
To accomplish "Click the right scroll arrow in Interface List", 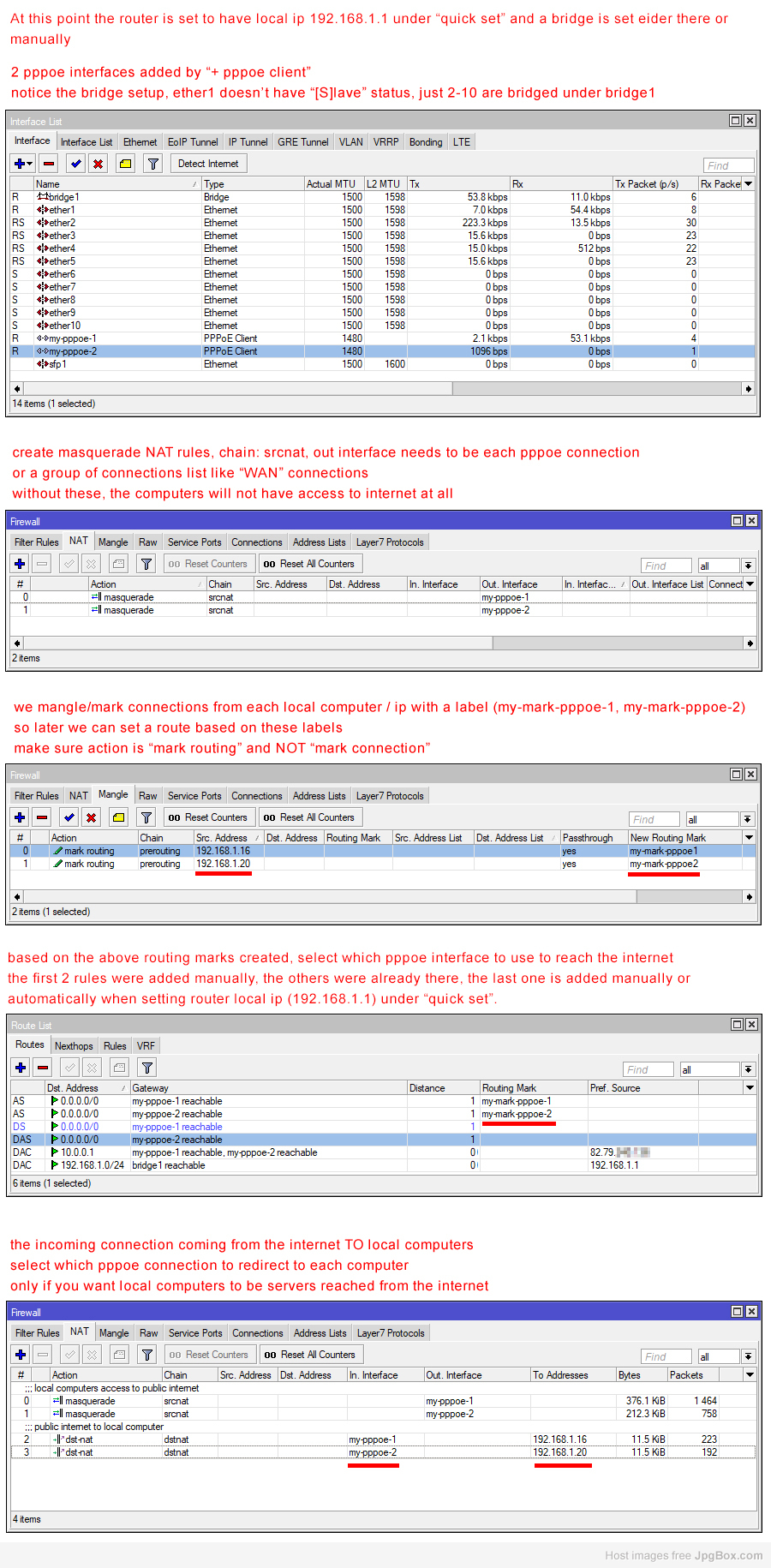I will point(749,388).
